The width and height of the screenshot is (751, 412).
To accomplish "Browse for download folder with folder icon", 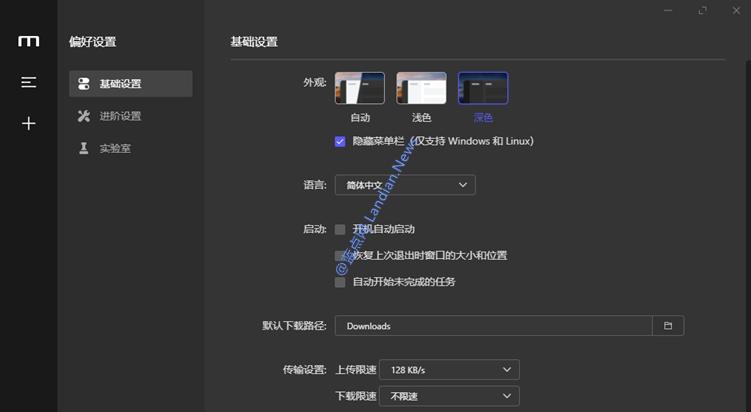I will coord(668,326).
